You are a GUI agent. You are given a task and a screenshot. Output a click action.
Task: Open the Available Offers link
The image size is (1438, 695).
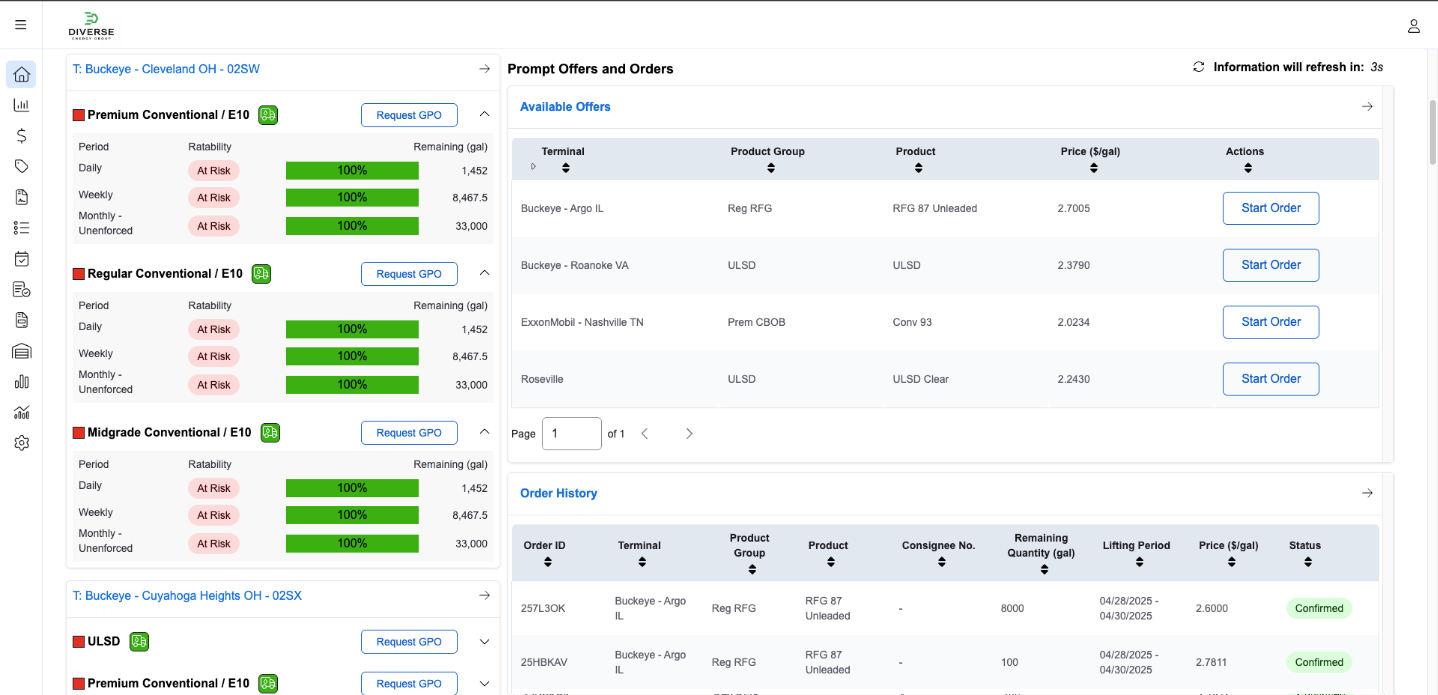click(x=565, y=107)
